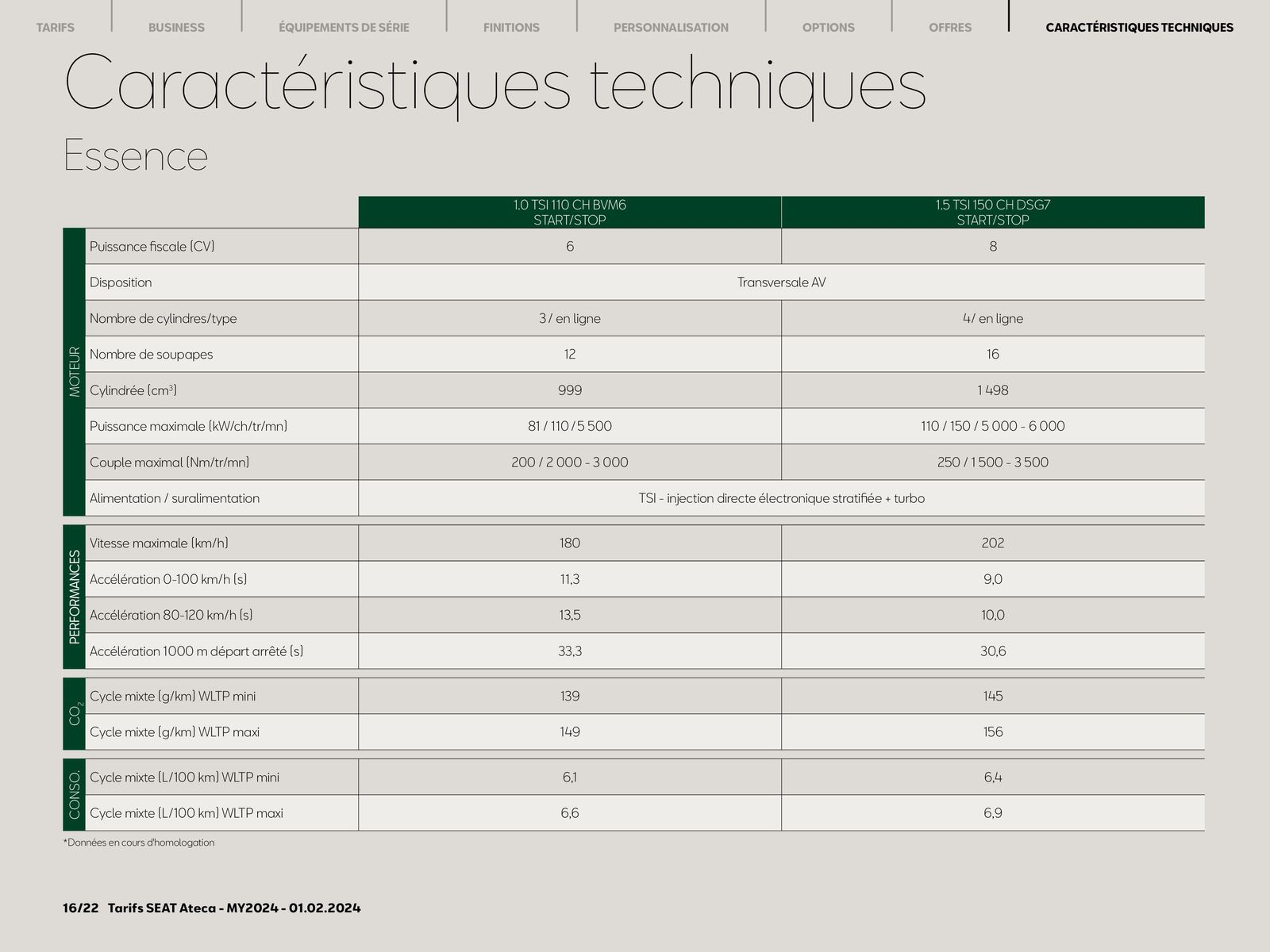The image size is (1270, 952).
Task: Click the TSI injection directe description
Action: click(x=781, y=498)
